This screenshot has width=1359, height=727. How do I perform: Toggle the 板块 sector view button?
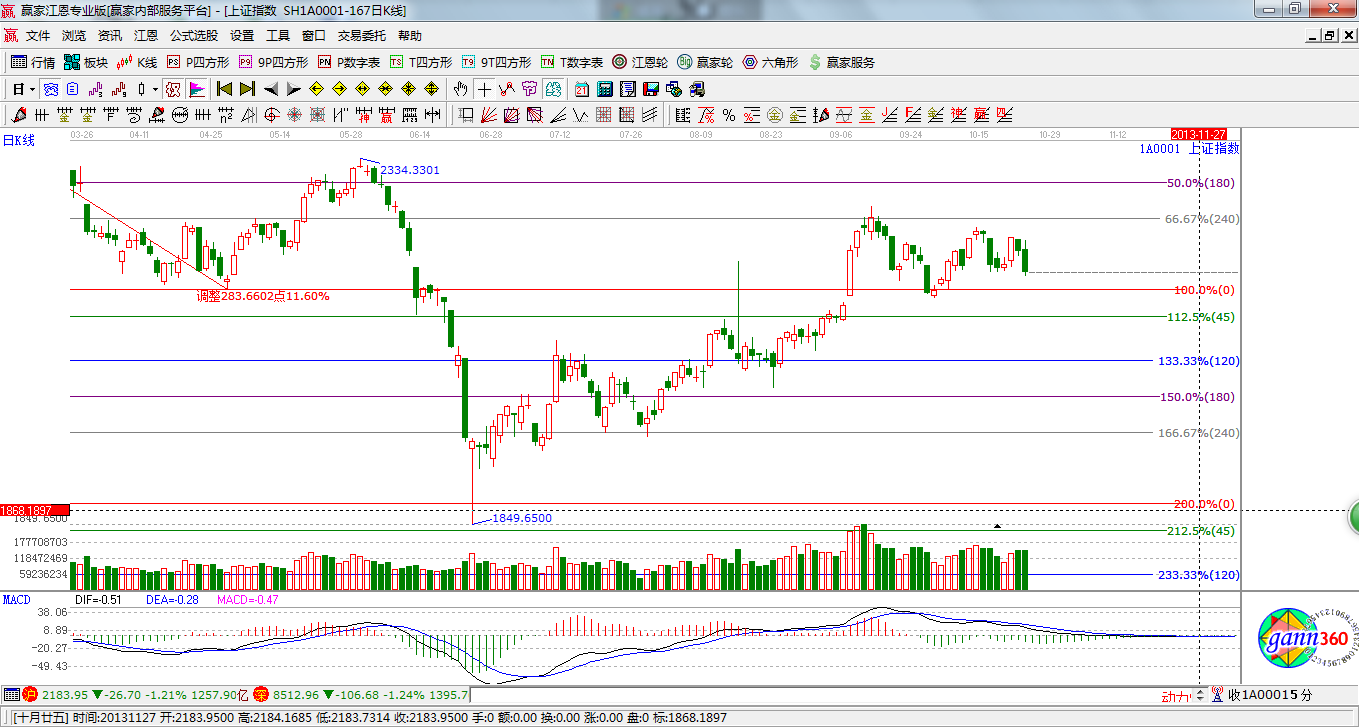point(85,62)
